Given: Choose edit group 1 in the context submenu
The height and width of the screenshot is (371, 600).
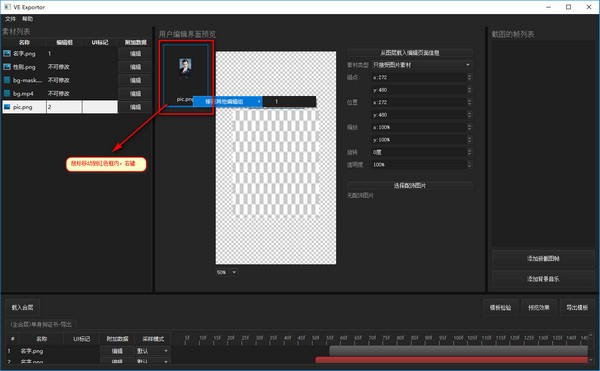Looking at the screenshot, I should pyautogui.click(x=289, y=102).
